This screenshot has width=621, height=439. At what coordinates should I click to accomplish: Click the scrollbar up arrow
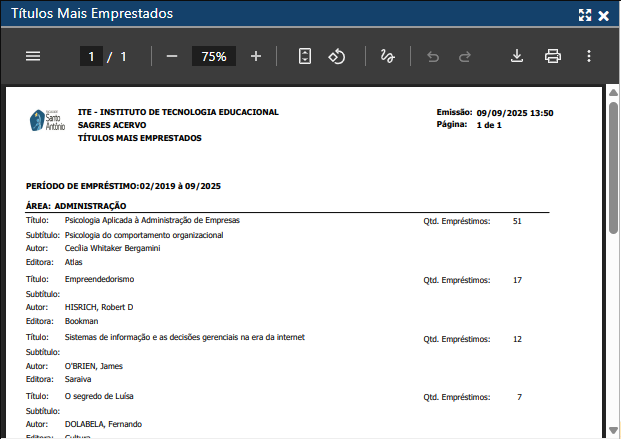(612, 93)
